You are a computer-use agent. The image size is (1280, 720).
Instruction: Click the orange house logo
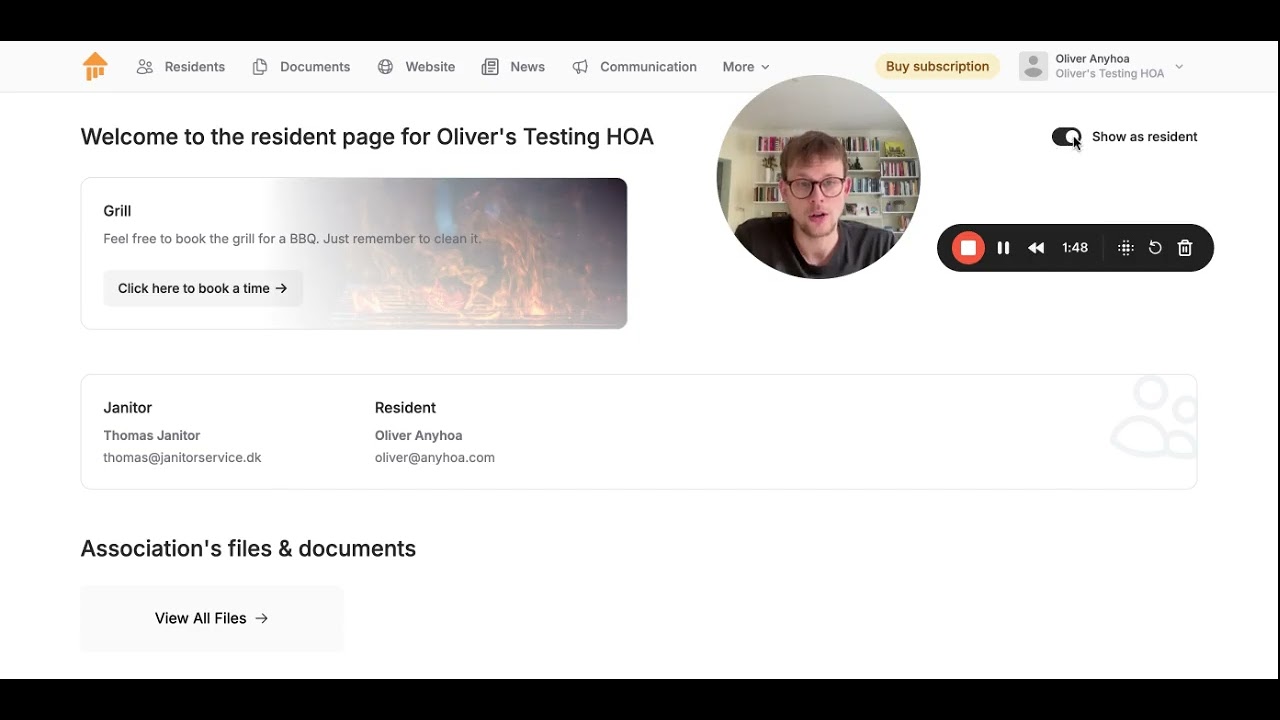click(x=95, y=66)
